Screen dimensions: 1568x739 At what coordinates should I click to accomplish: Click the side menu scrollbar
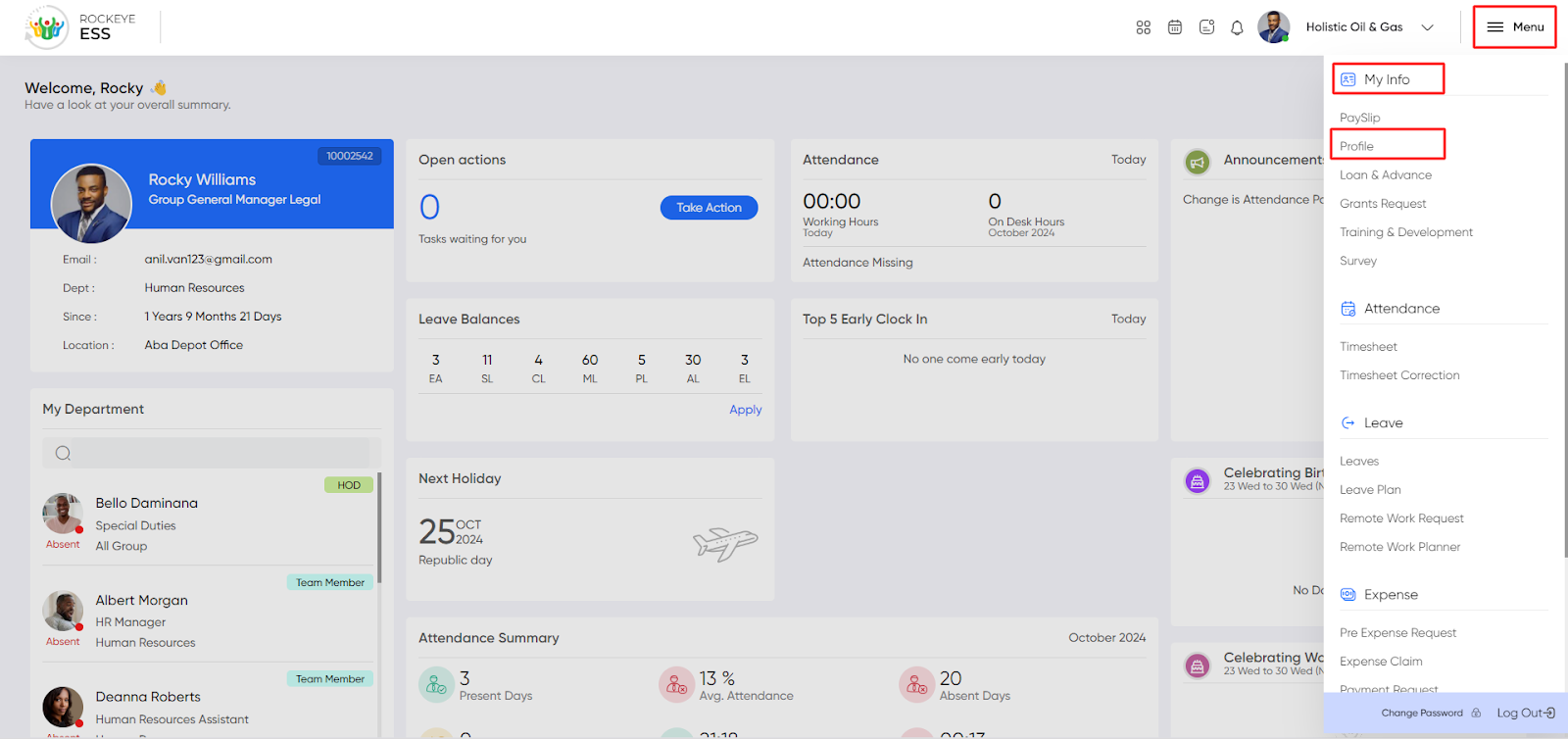1565,312
